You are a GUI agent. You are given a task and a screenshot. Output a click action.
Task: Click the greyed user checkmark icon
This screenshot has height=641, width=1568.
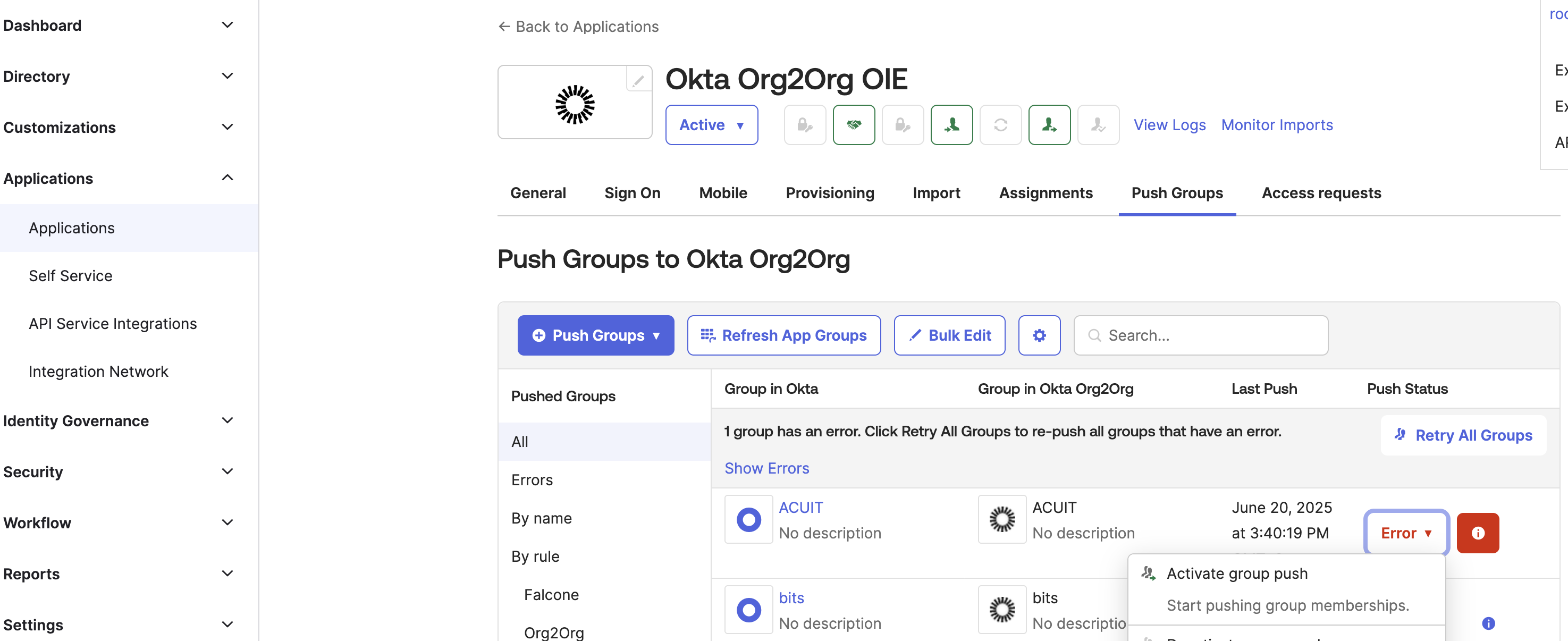[x=1098, y=125]
